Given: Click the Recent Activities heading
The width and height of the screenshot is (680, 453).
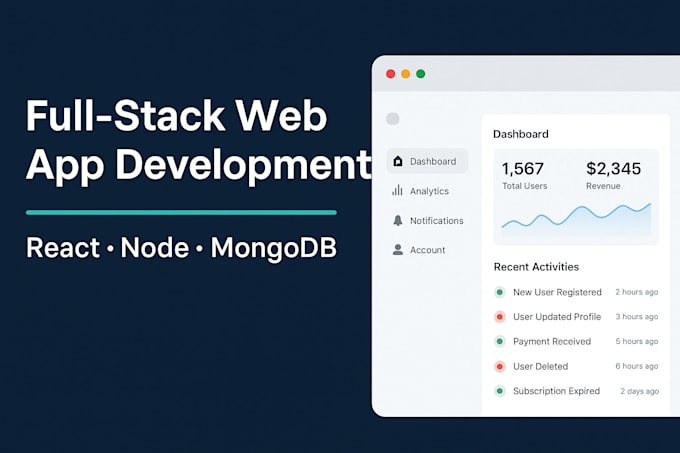Looking at the screenshot, I should [536, 267].
